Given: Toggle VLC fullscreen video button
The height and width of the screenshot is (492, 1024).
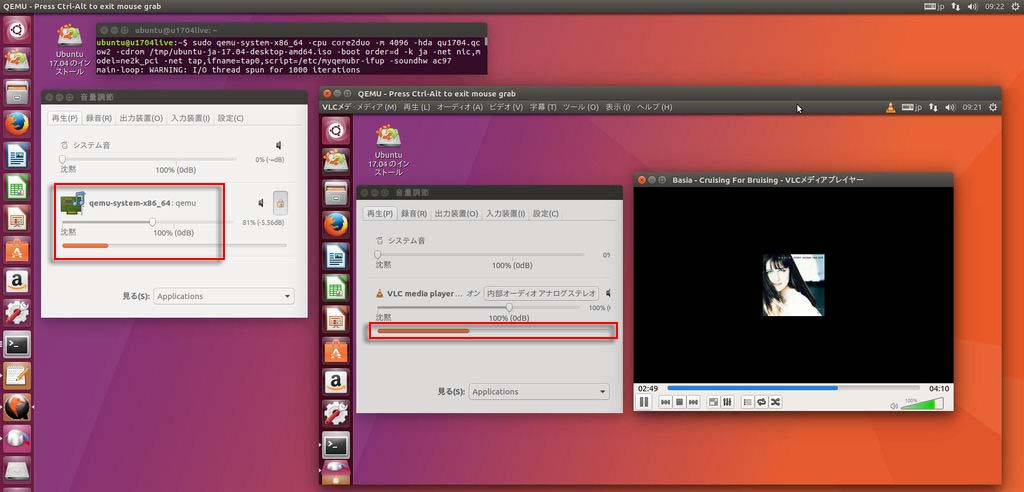Looking at the screenshot, I should 714,402.
